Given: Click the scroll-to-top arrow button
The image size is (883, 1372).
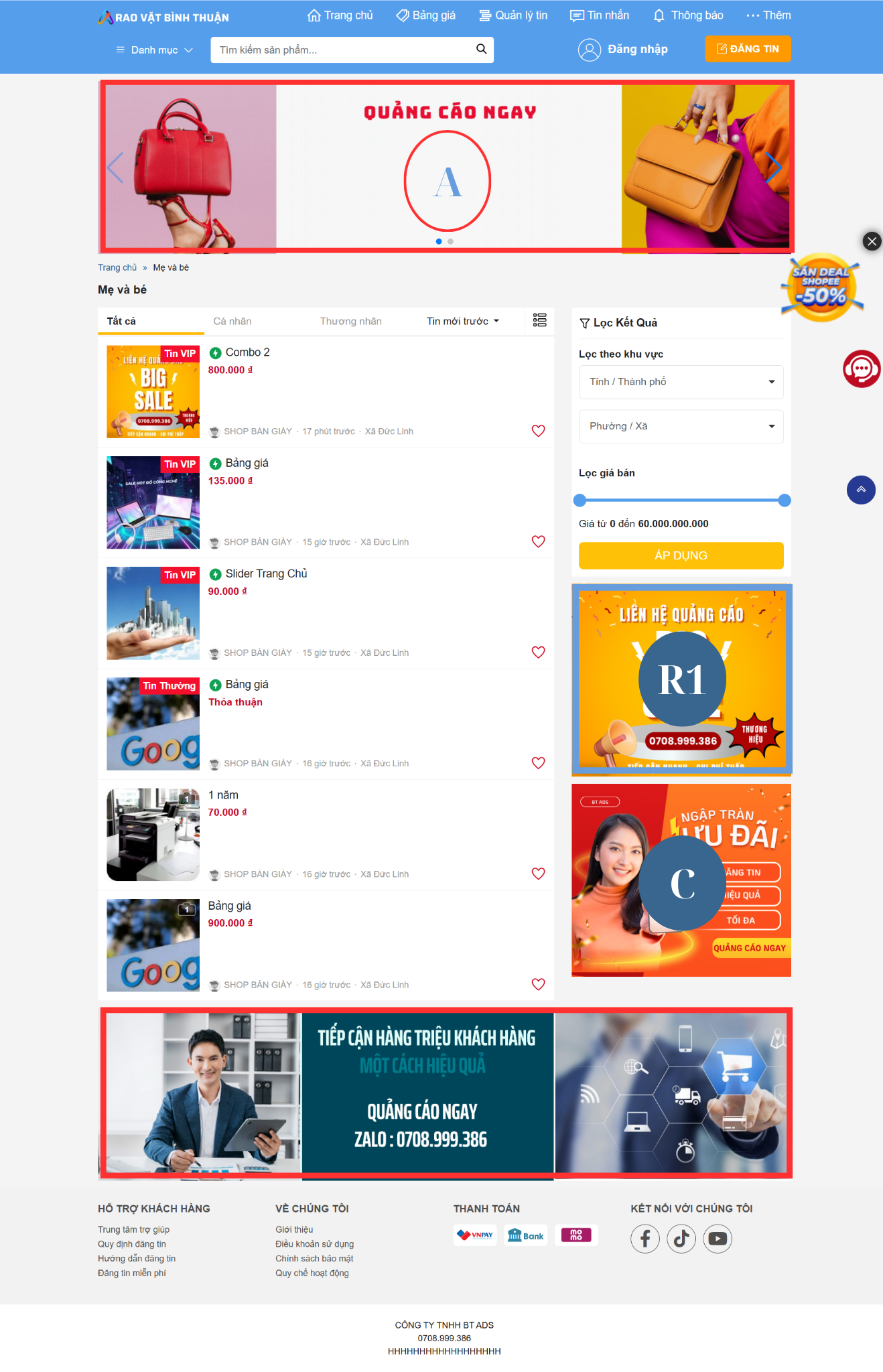Looking at the screenshot, I should (x=861, y=490).
